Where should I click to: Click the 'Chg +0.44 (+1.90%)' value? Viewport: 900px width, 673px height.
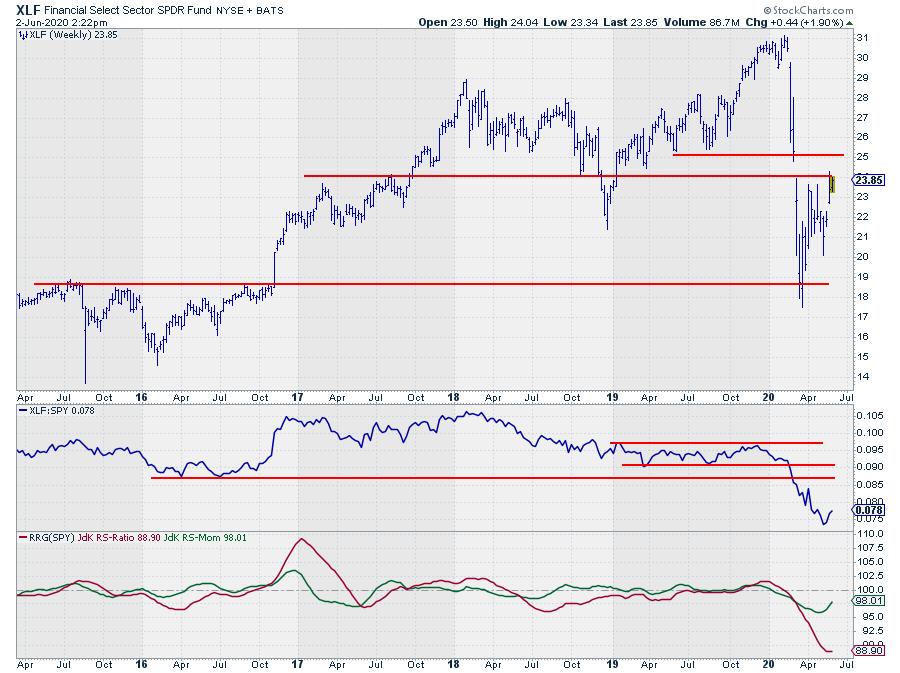point(794,22)
